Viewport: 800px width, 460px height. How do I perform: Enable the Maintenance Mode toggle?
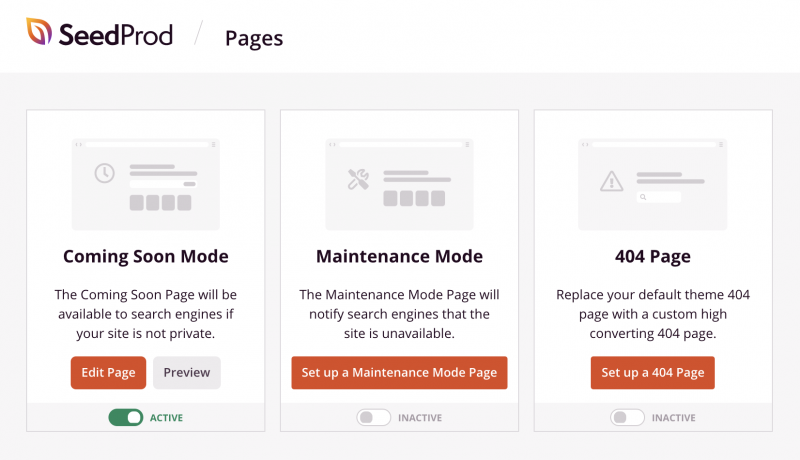[374, 417]
